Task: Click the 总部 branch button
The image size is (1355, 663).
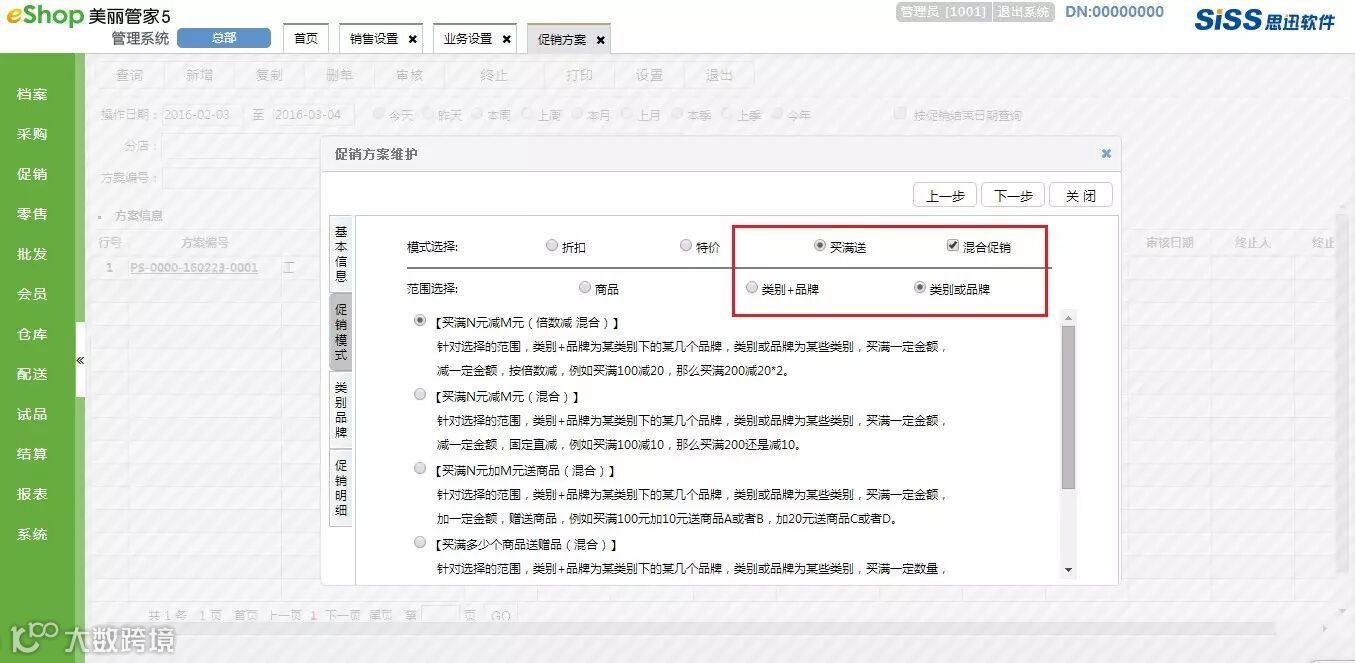Action: click(x=224, y=38)
